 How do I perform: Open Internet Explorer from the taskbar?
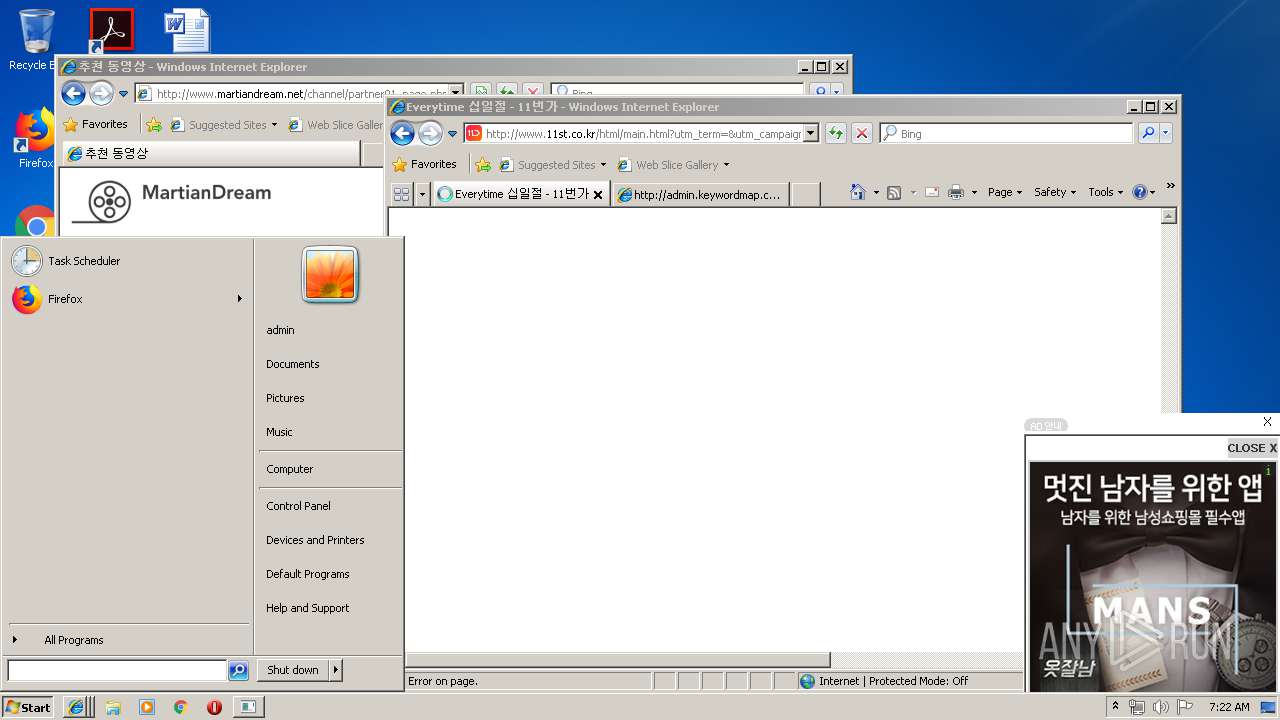(x=78, y=707)
